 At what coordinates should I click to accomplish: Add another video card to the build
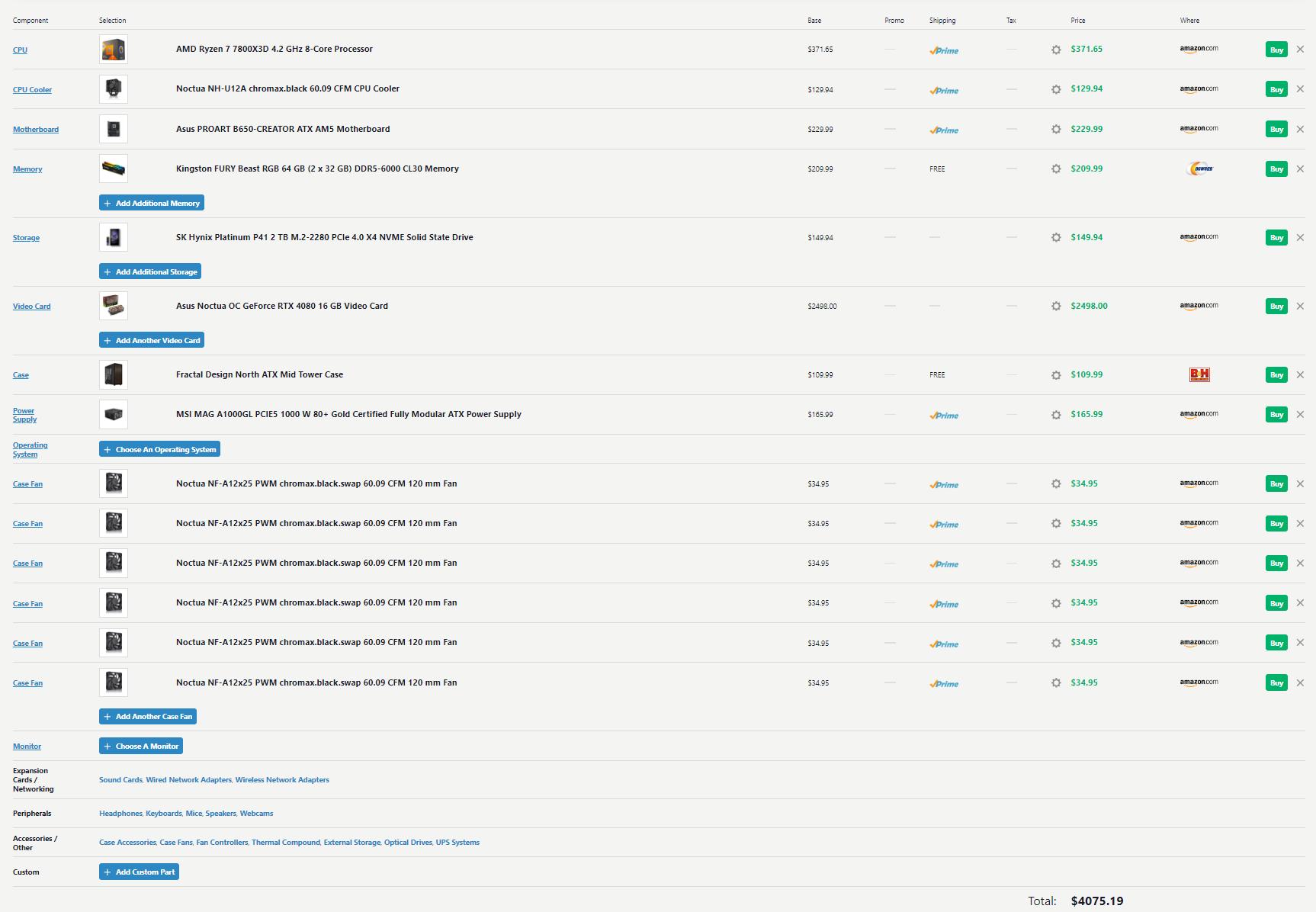click(x=152, y=340)
